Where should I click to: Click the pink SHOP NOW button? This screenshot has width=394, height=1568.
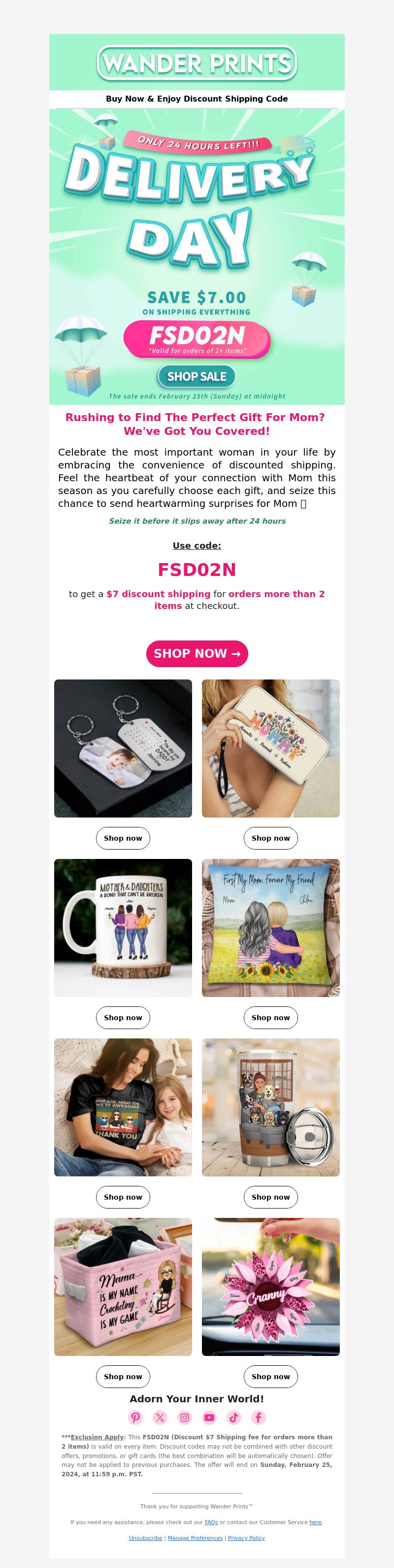[197, 654]
